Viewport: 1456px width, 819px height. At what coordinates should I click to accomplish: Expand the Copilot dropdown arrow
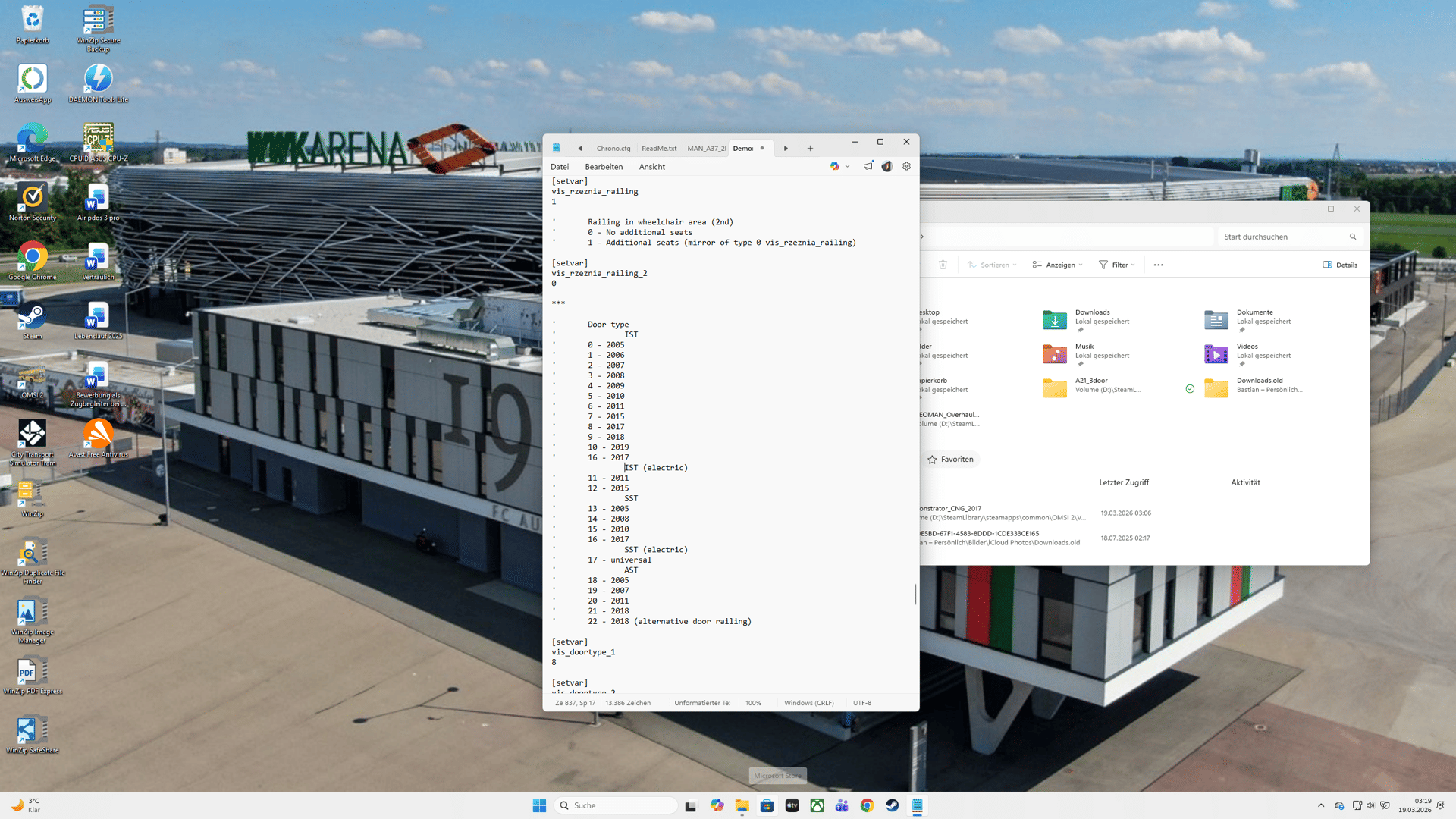pos(847,166)
